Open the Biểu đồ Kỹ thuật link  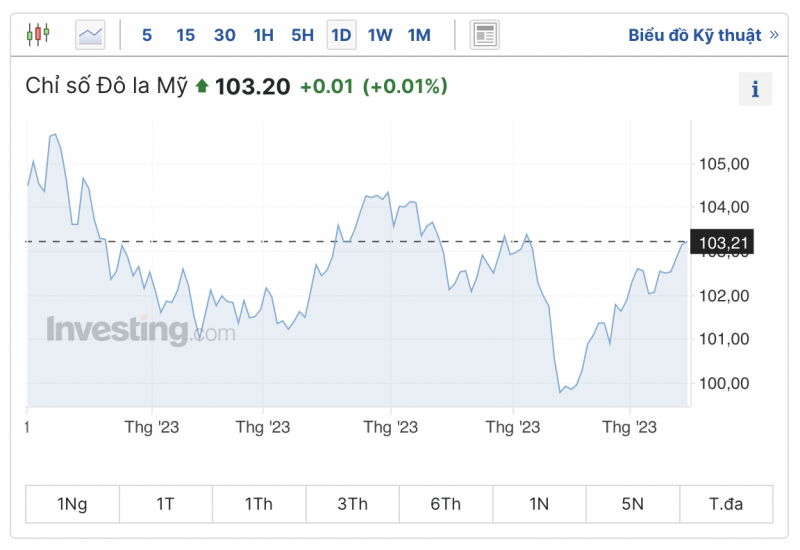click(703, 35)
